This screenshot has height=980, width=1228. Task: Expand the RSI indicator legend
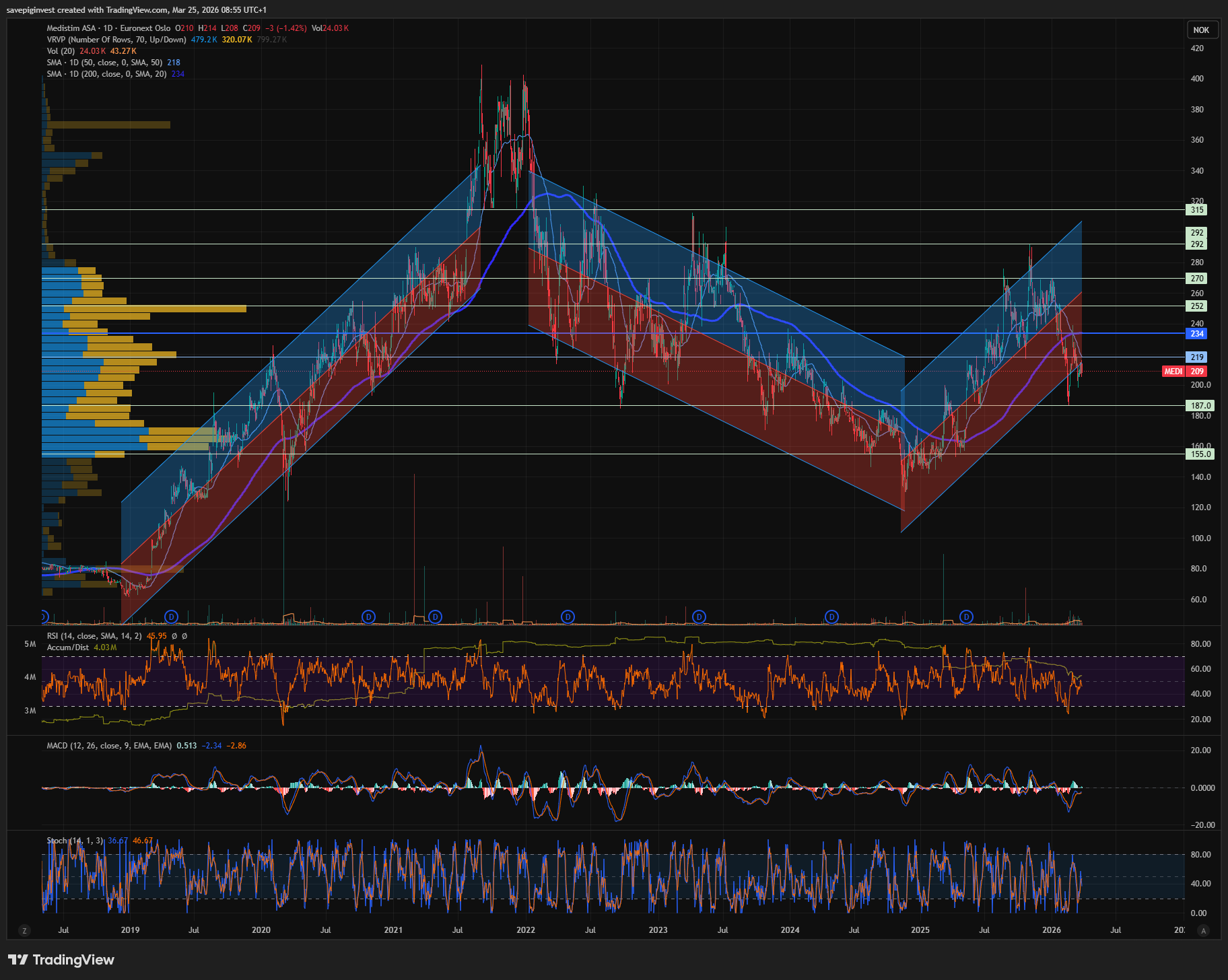(94, 636)
